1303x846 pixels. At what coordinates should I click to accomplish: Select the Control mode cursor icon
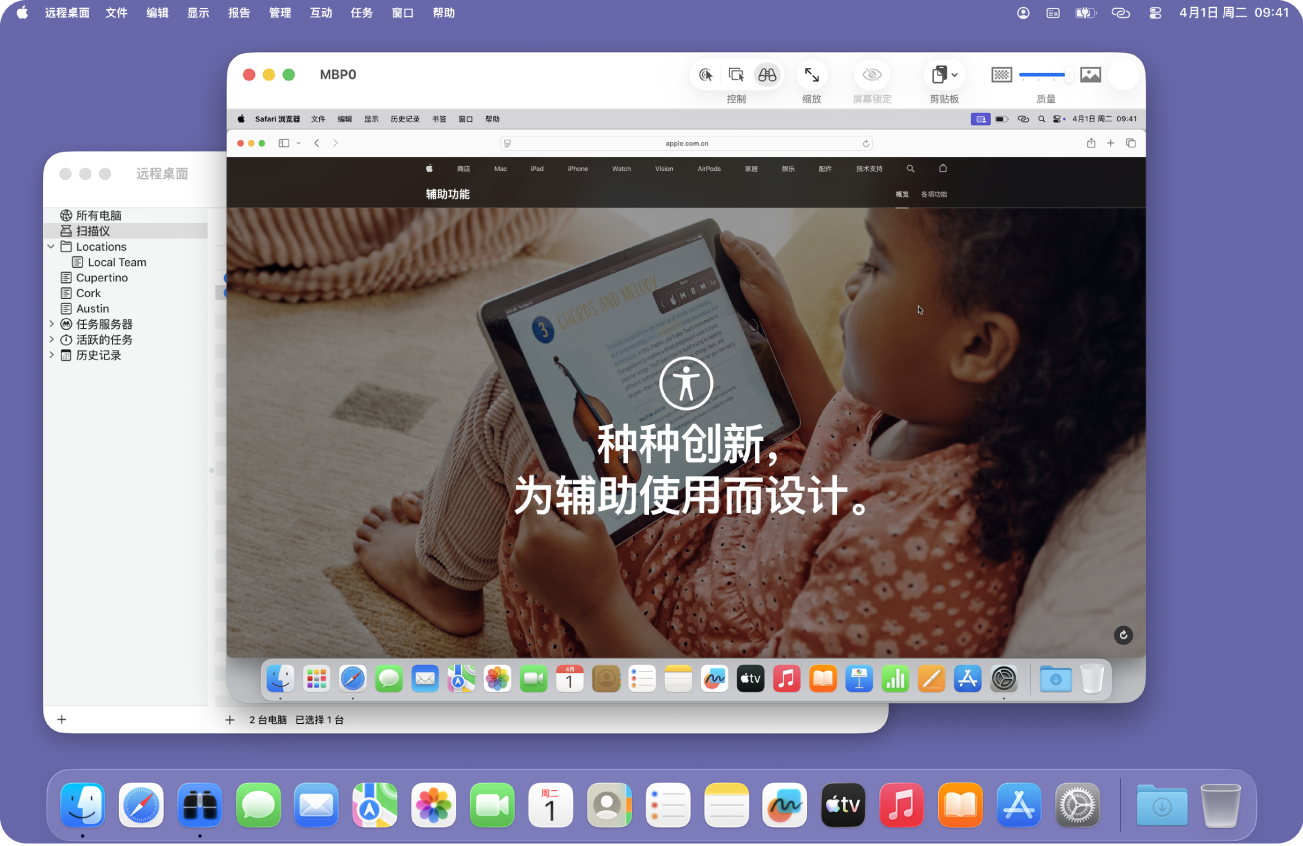coord(705,74)
